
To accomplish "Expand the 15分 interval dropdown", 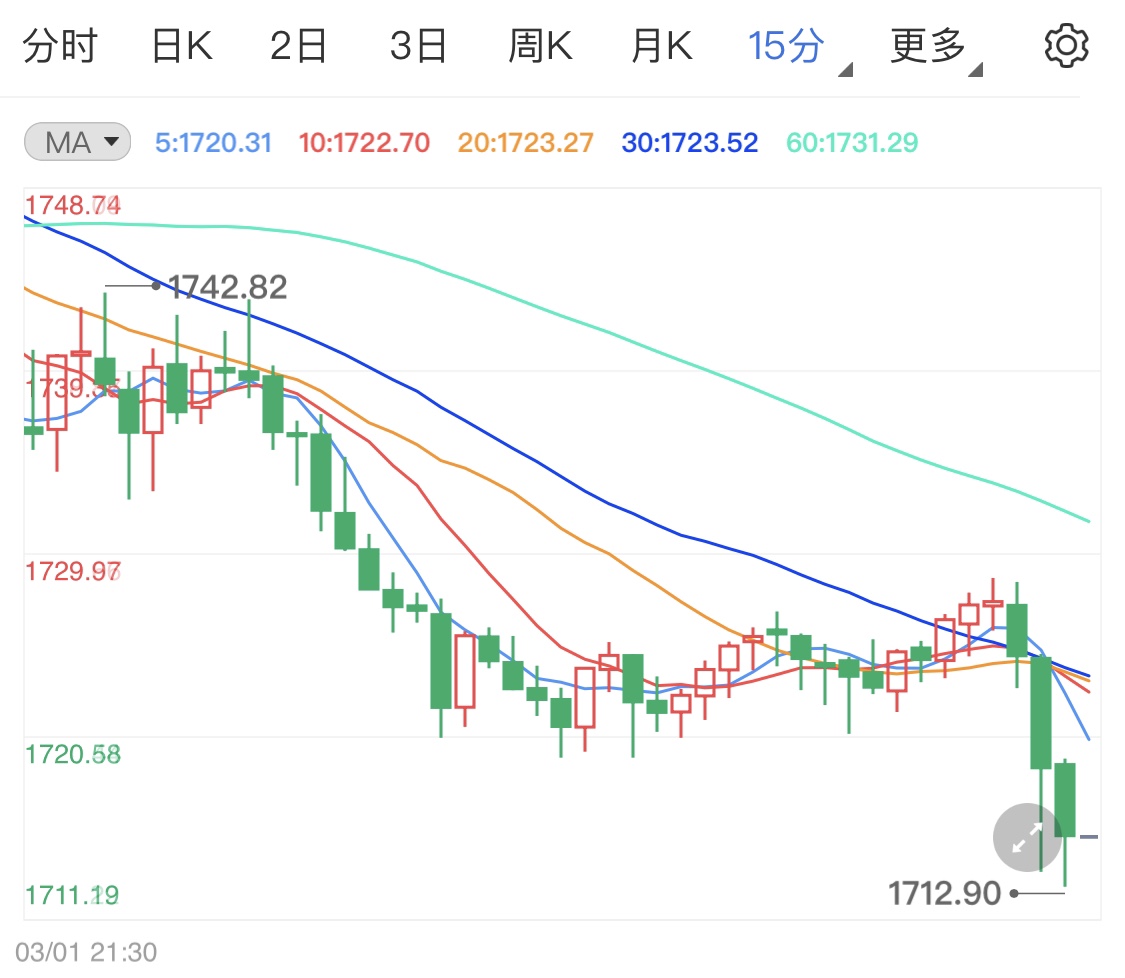I will (x=799, y=49).
